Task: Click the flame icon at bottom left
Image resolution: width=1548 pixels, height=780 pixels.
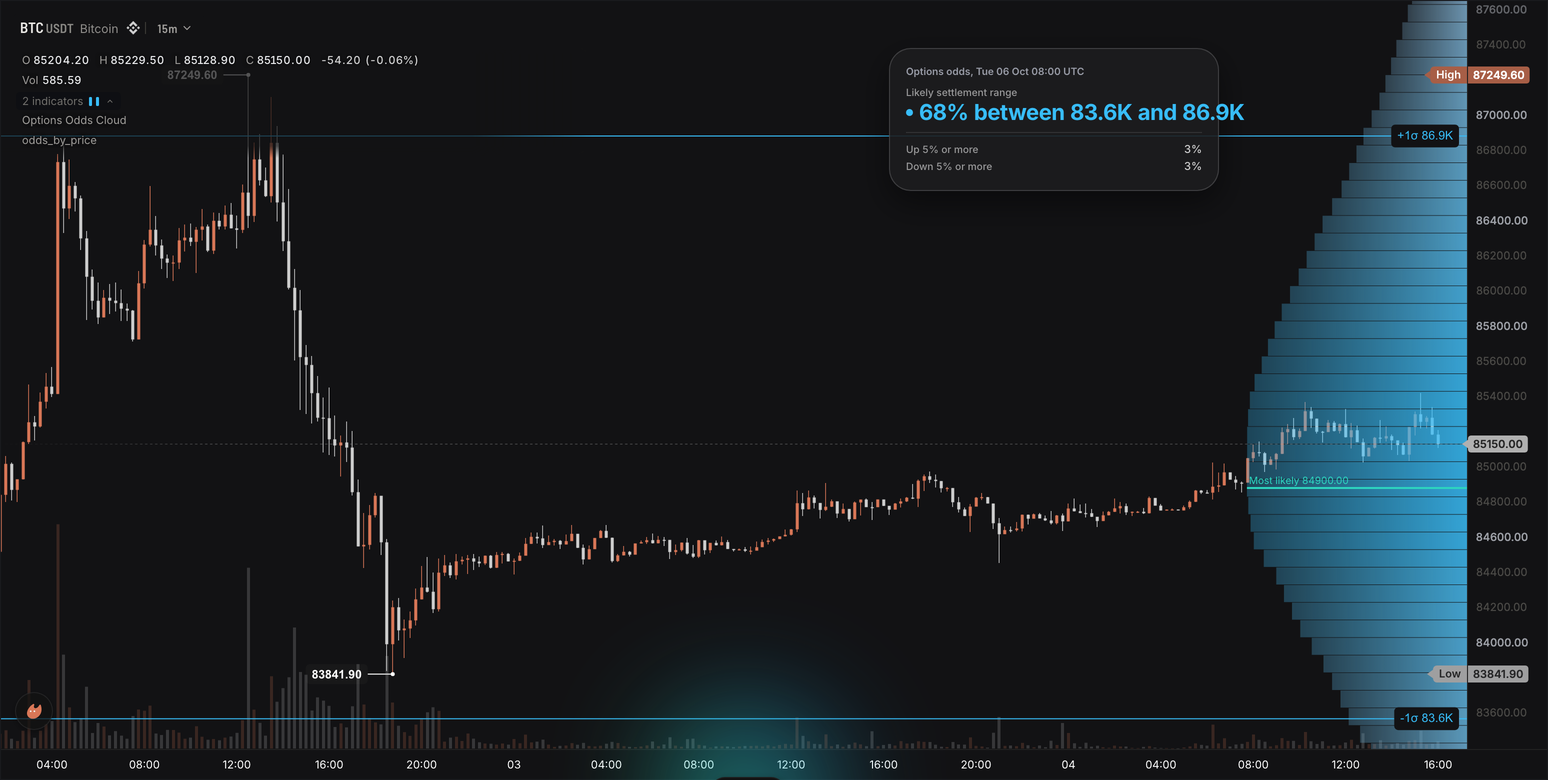Action: [34, 711]
